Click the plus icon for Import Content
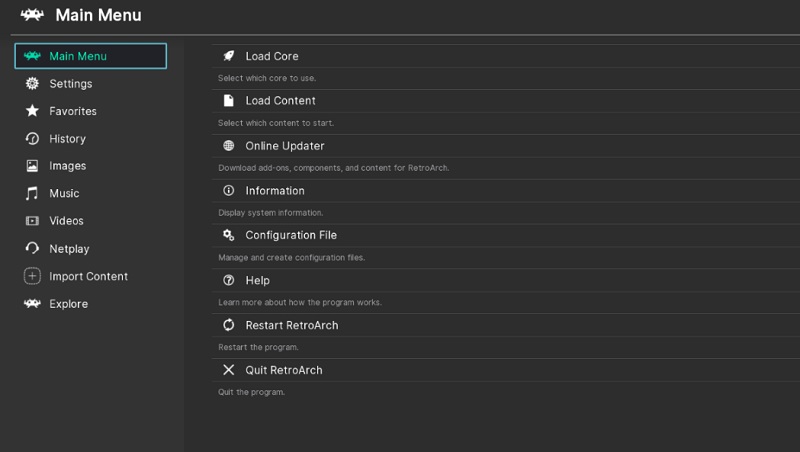The height and width of the screenshot is (452, 800). tap(32, 276)
